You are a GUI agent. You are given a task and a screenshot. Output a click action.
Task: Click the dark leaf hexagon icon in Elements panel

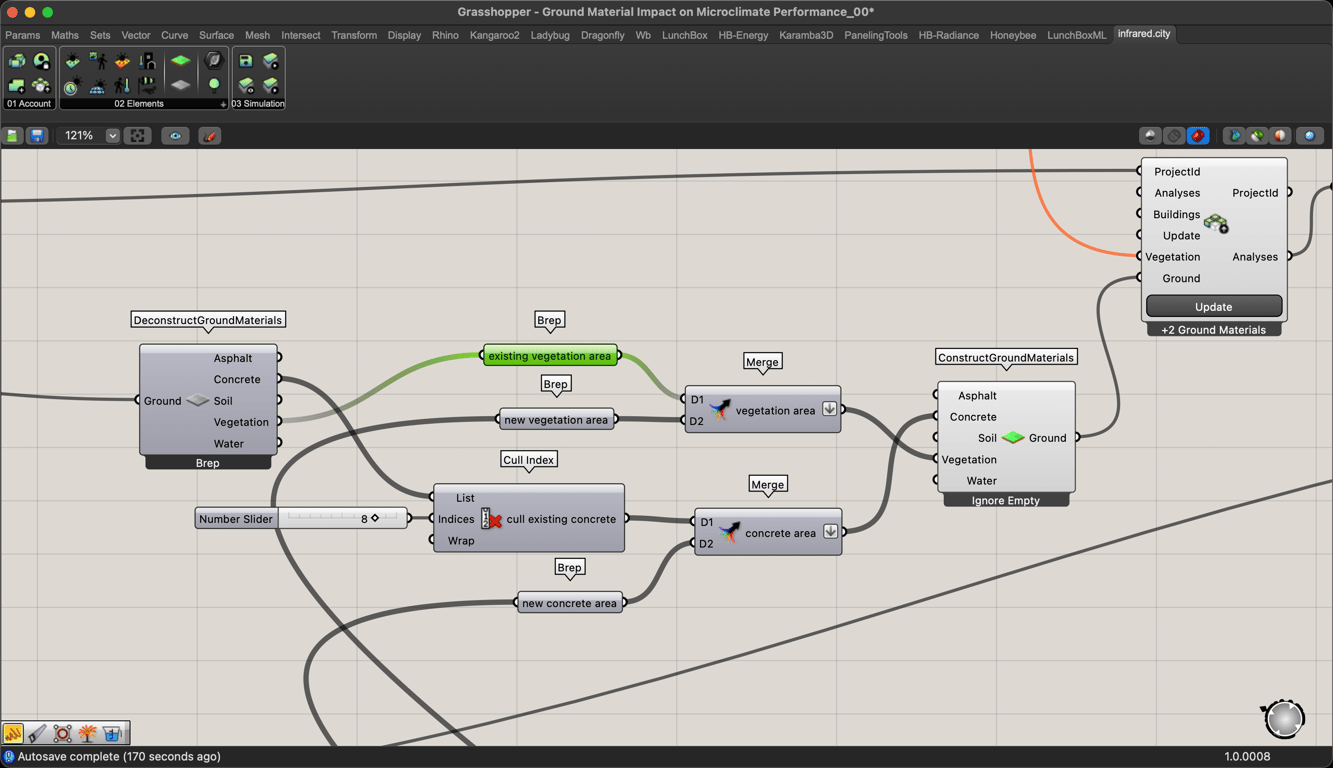214,61
